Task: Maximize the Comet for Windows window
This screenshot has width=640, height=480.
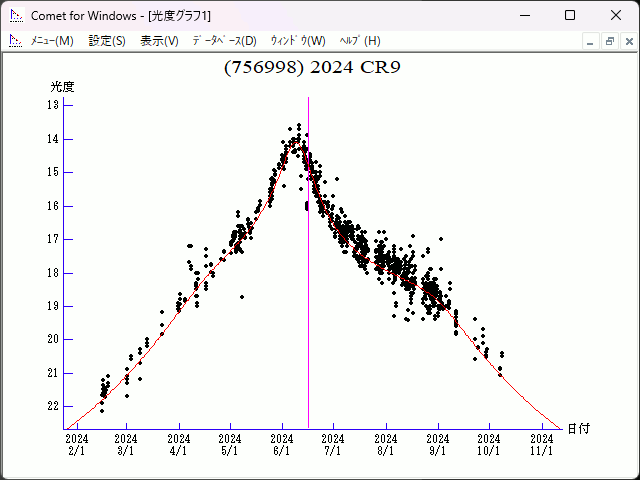Action: 569,15
